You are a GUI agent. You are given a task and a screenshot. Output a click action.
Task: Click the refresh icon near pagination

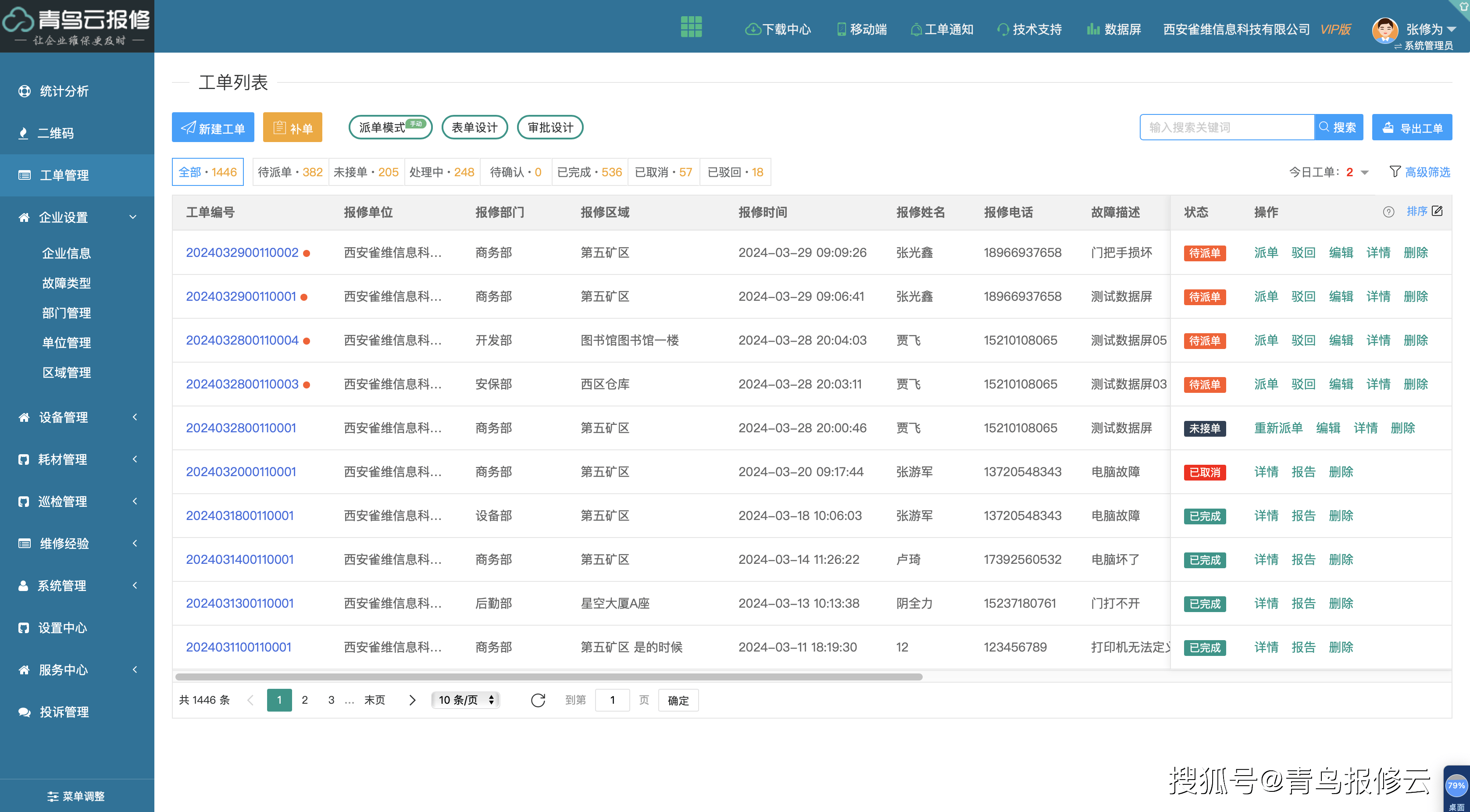[538, 700]
